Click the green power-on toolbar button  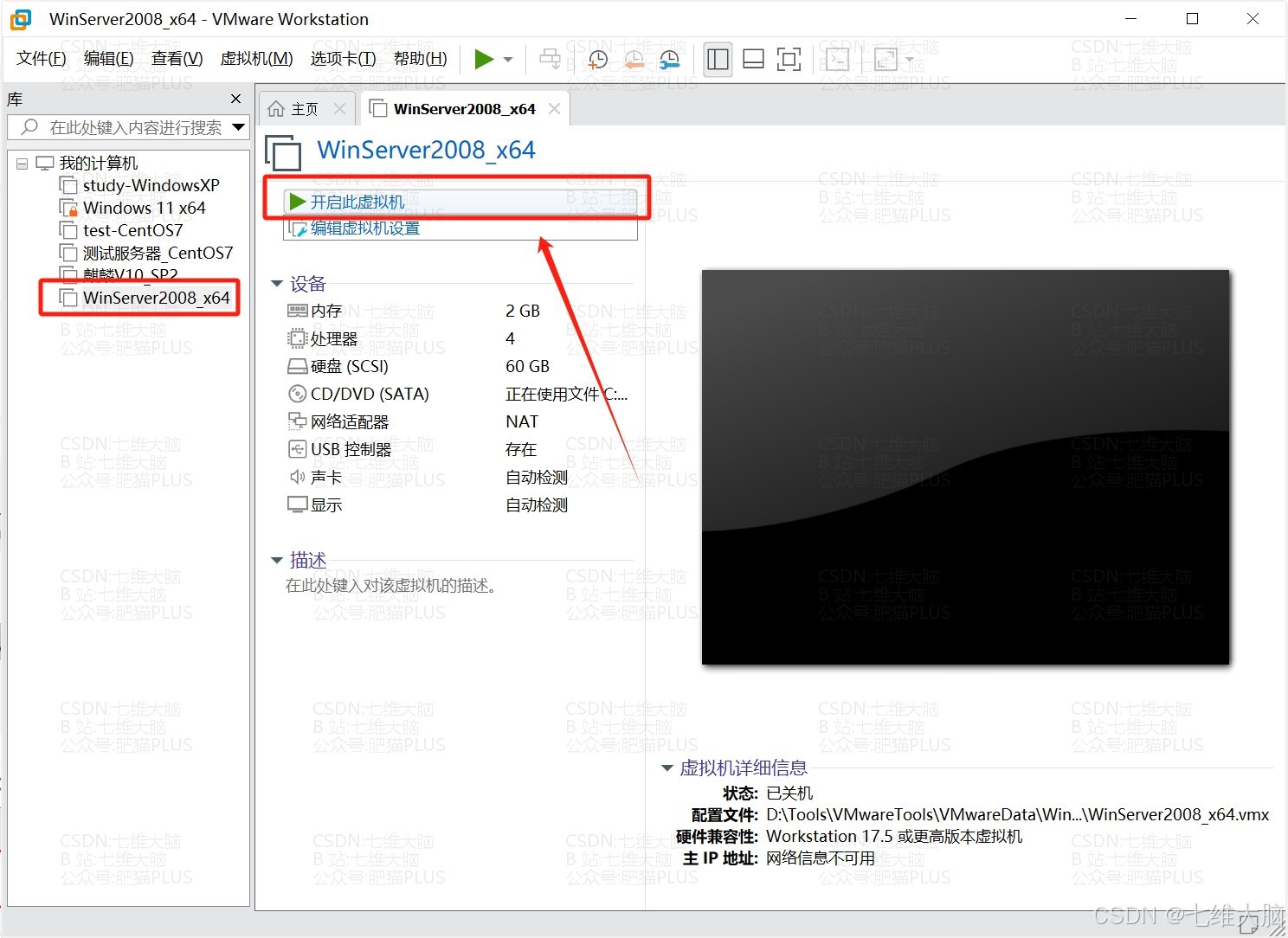pos(484,59)
